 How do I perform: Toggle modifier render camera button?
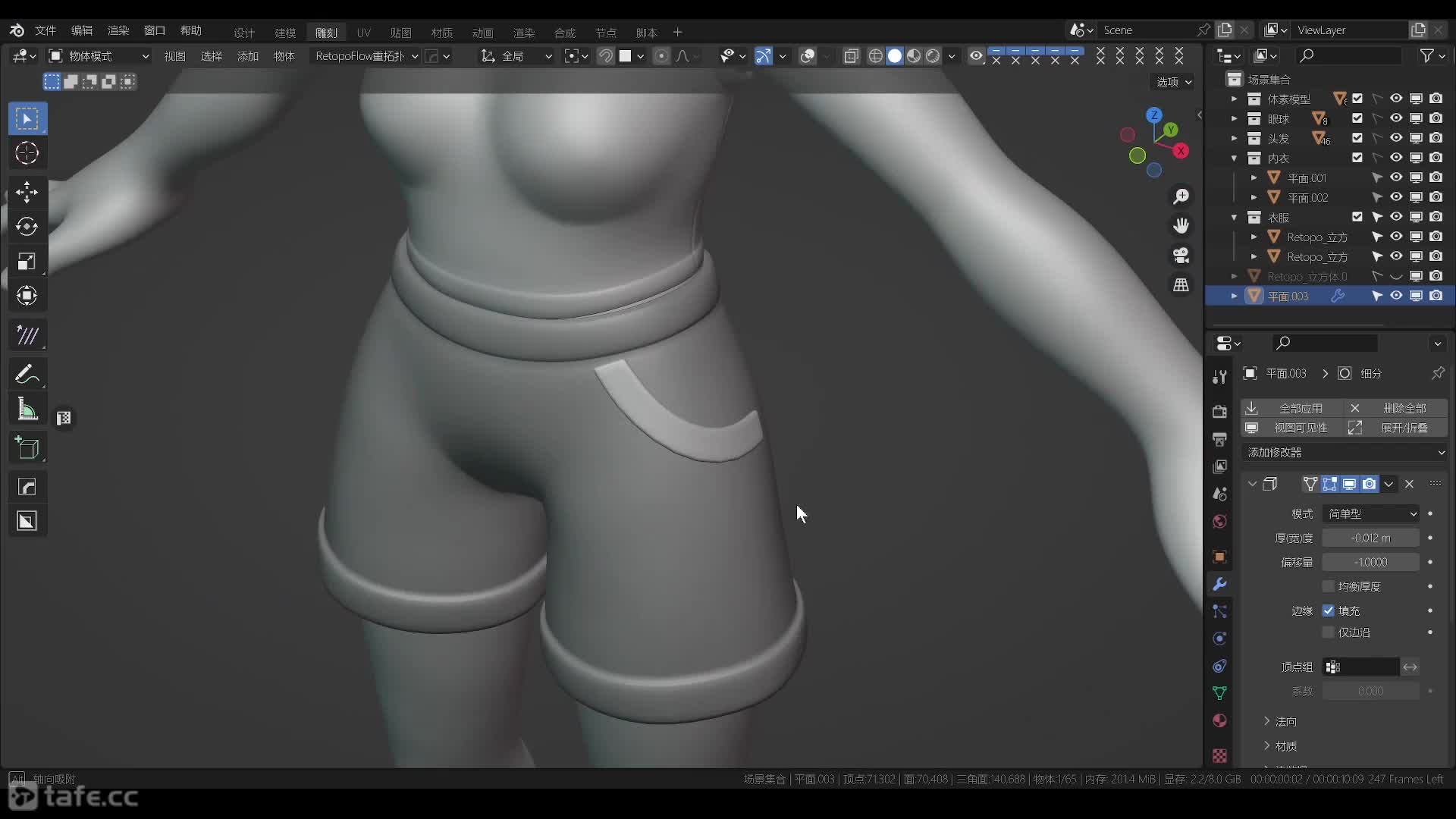coord(1370,484)
